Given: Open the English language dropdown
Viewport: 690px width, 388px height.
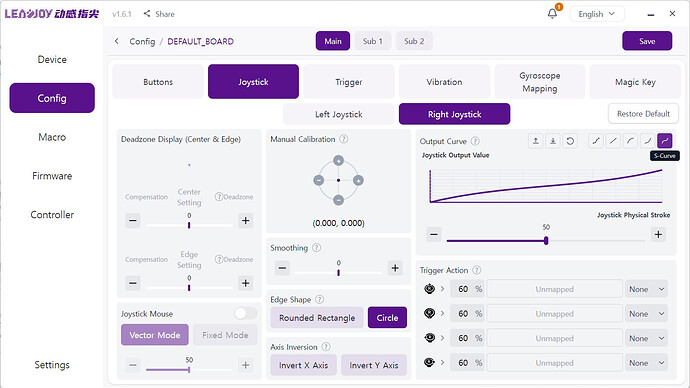Looking at the screenshot, I should pos(597,14).
